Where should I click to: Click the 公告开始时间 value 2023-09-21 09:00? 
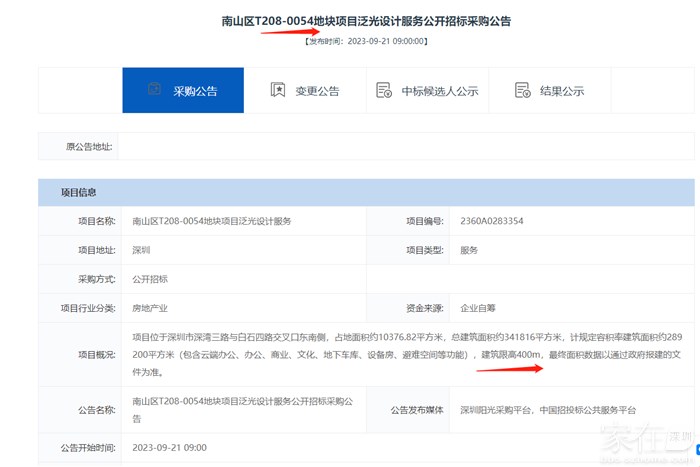(x=169, y=447)
